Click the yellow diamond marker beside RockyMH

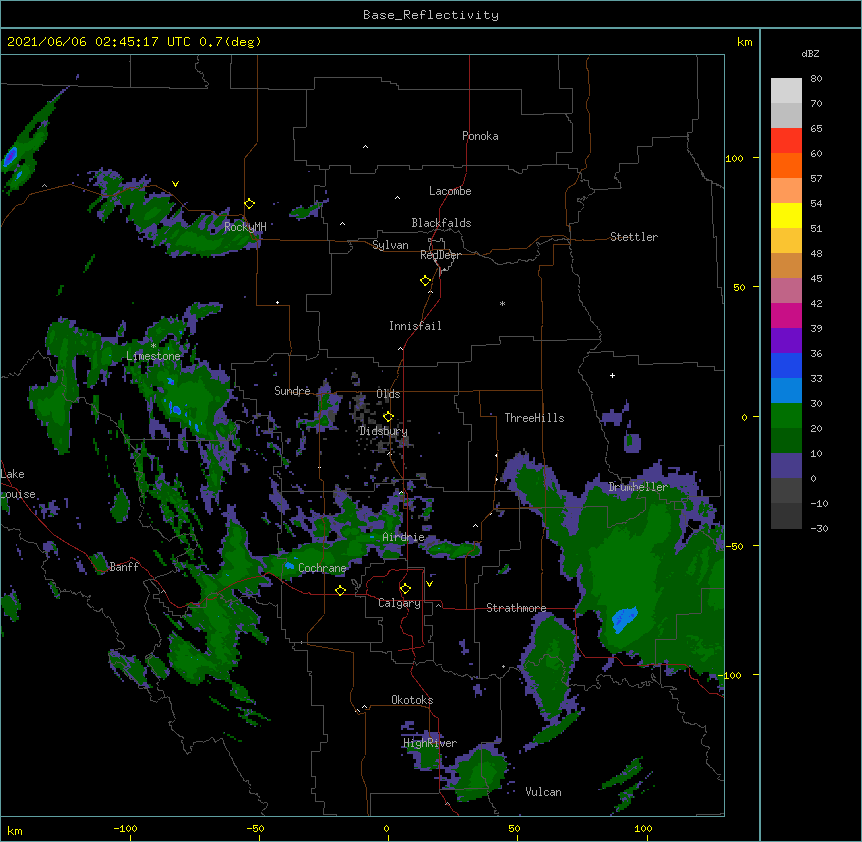pos(250,204)
